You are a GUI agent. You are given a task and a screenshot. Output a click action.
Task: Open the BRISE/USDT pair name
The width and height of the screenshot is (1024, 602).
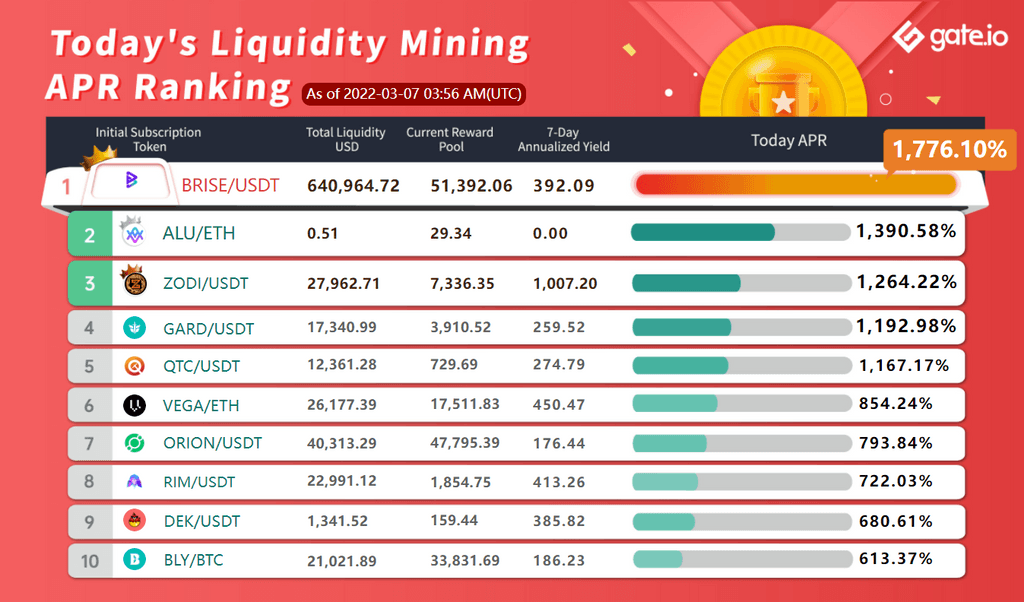pyautogui.click(x=230, y=185)
